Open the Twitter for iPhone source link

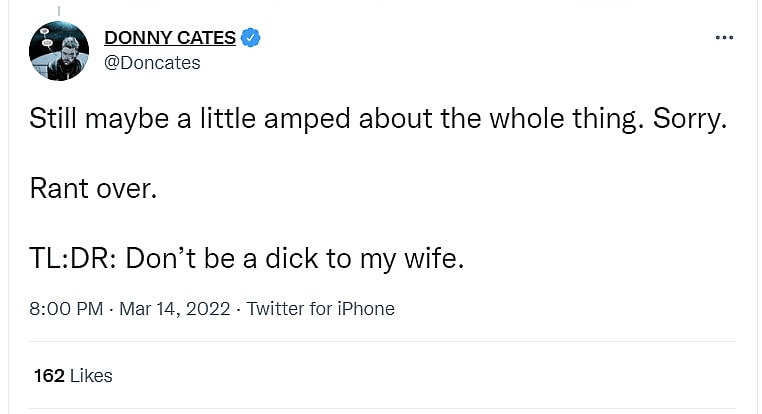pyautogui.click(x=320, y=308)
